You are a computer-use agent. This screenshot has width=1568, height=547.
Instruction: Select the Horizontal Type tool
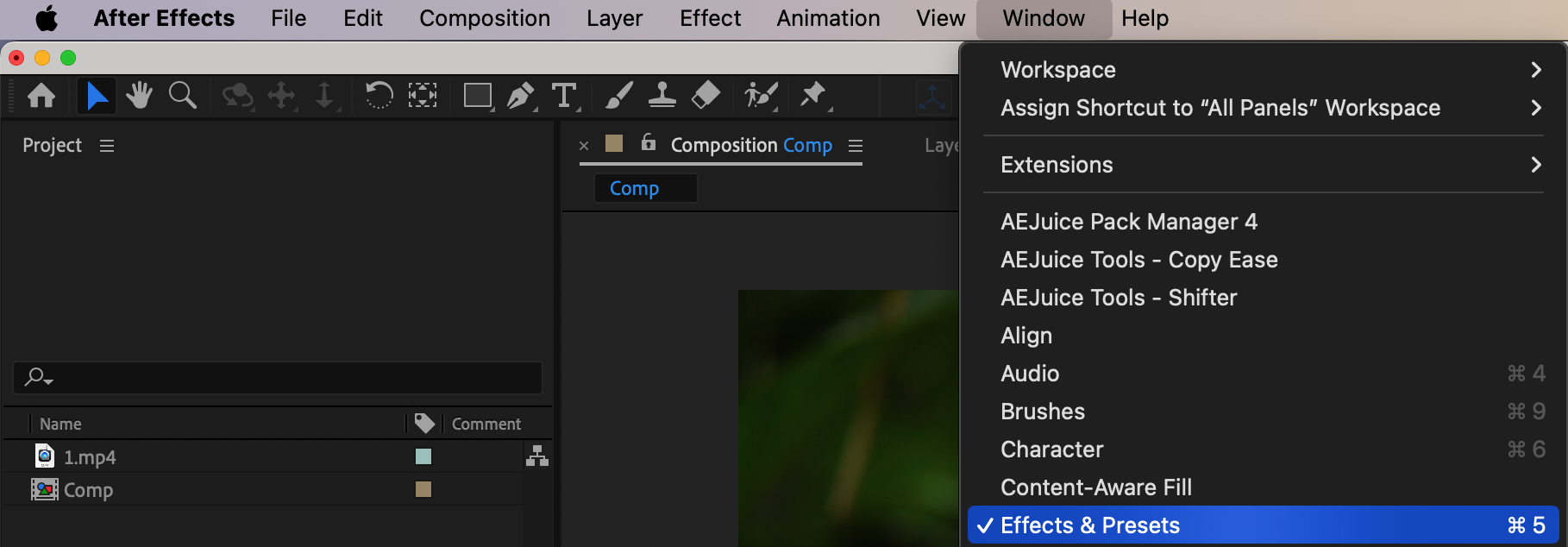coord(564,95)
